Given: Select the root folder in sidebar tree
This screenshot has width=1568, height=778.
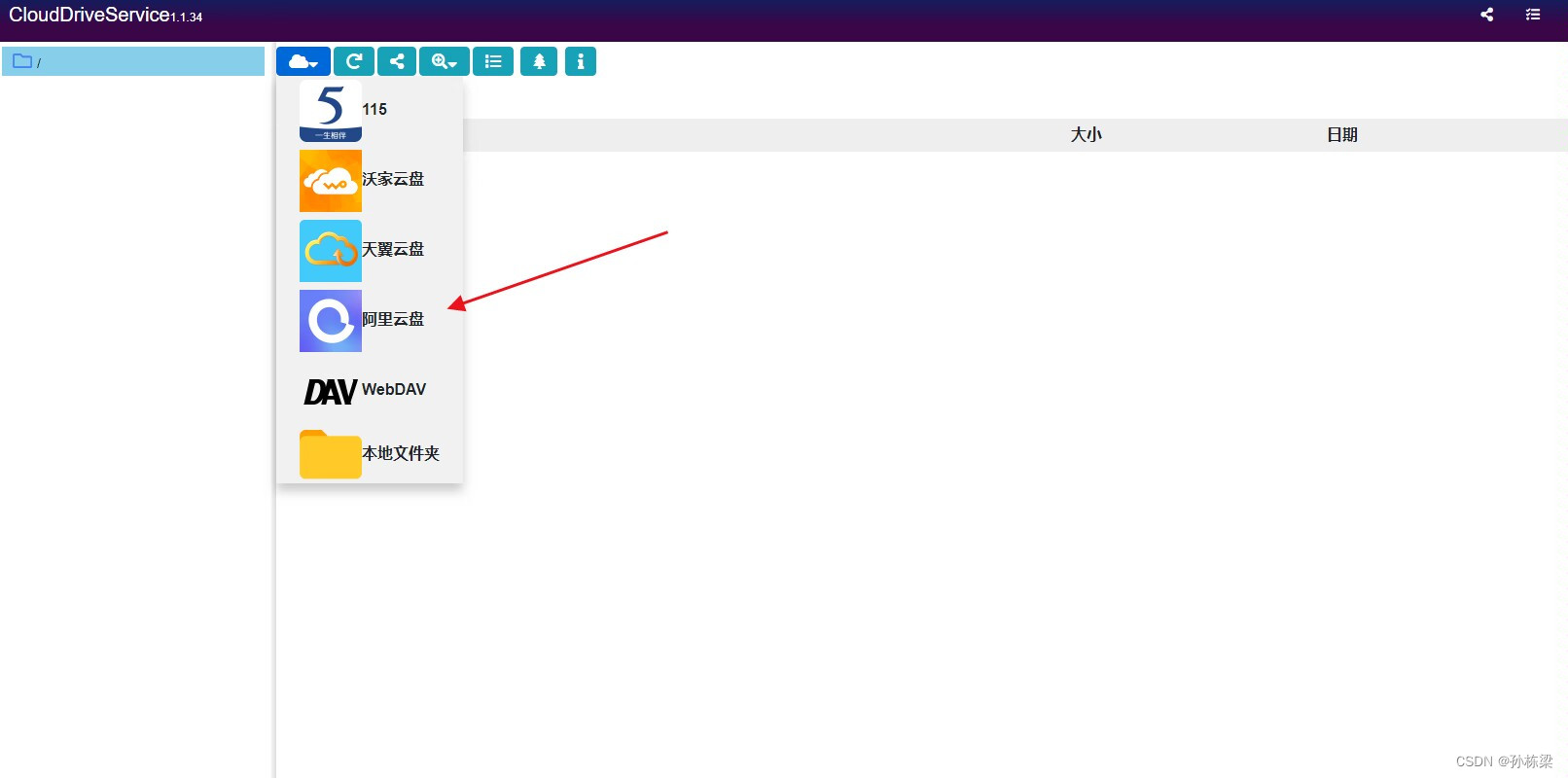Looking at the screenshot, I should (x=133, y=61).
